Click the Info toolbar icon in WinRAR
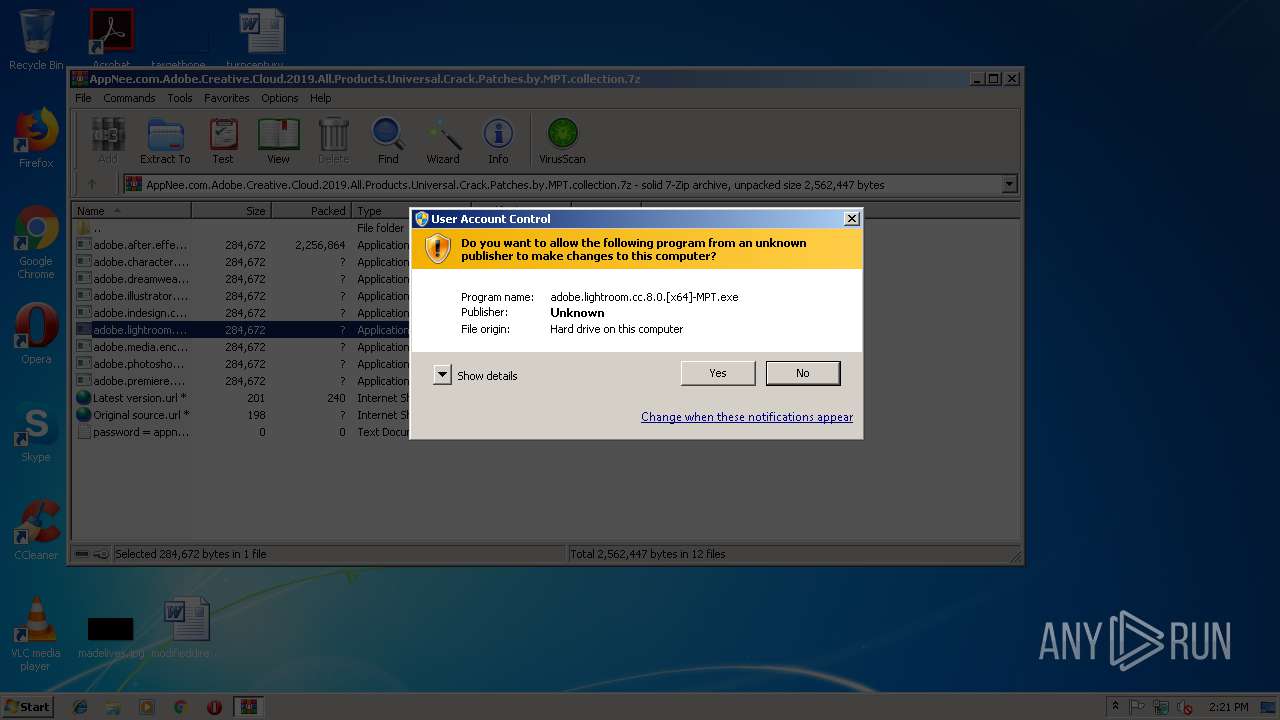Viewport: 1280px width, 720px height. coord(498,141)
